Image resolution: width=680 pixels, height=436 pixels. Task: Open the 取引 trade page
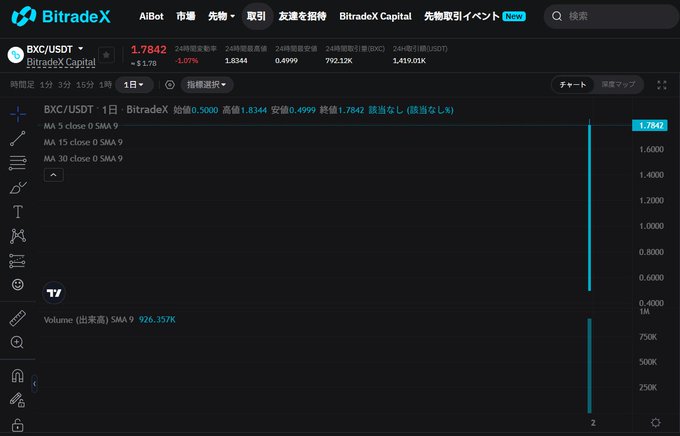[x=257, y=16]
